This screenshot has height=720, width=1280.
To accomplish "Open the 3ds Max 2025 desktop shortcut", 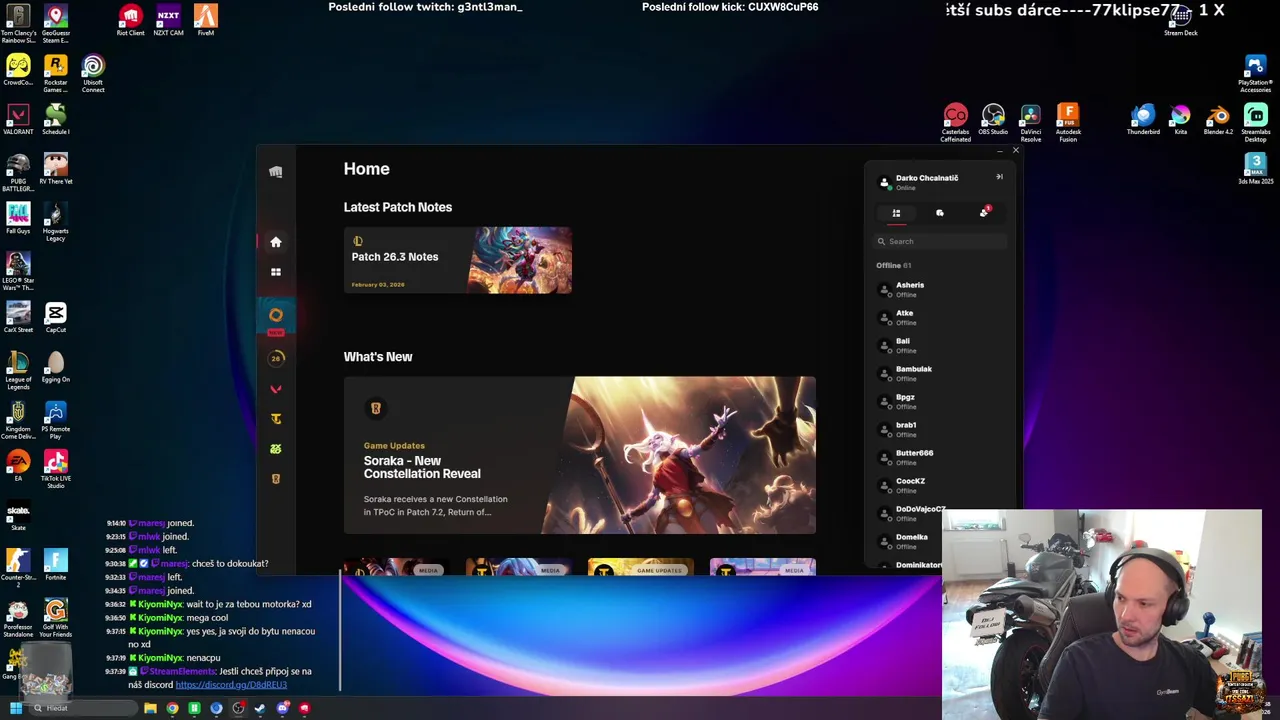I will [x=1255, y=169].
